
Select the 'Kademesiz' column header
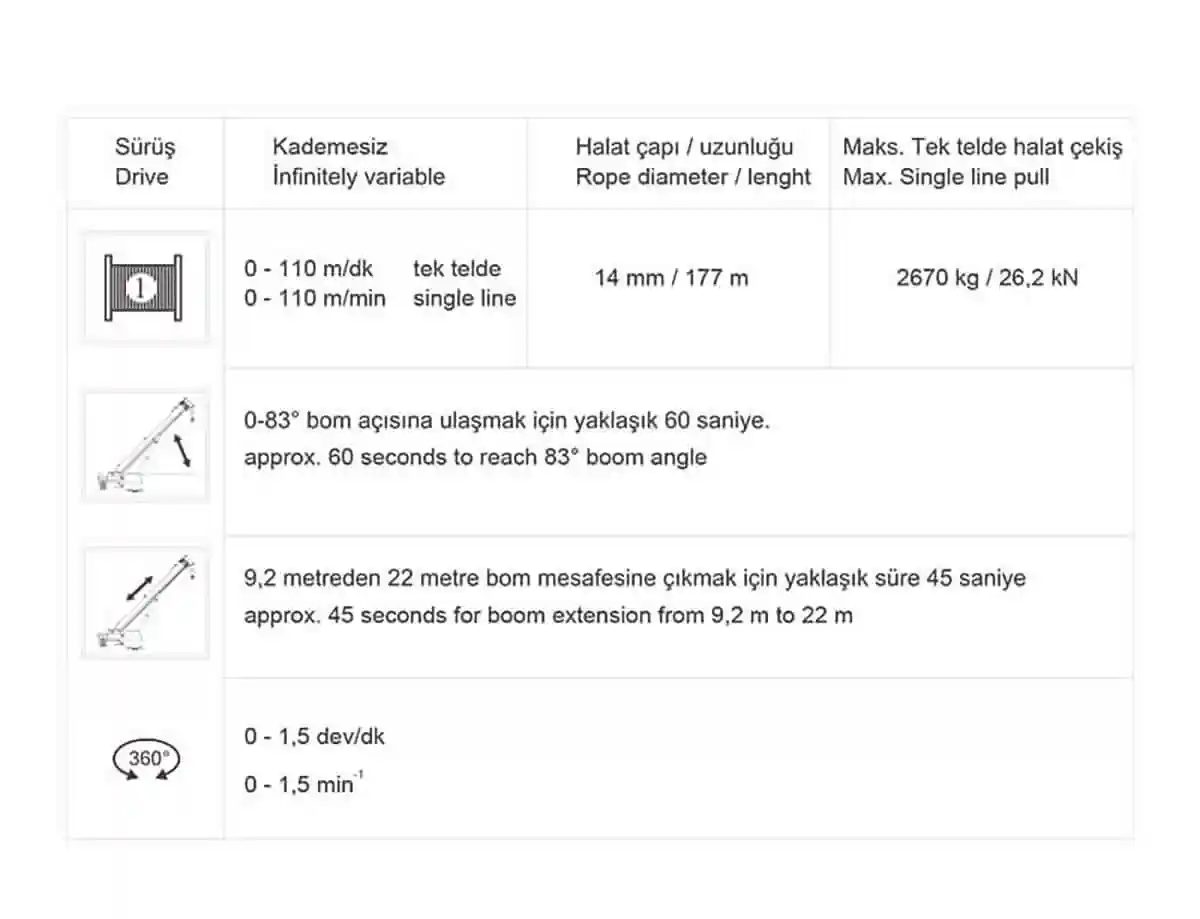coord(329,147)
